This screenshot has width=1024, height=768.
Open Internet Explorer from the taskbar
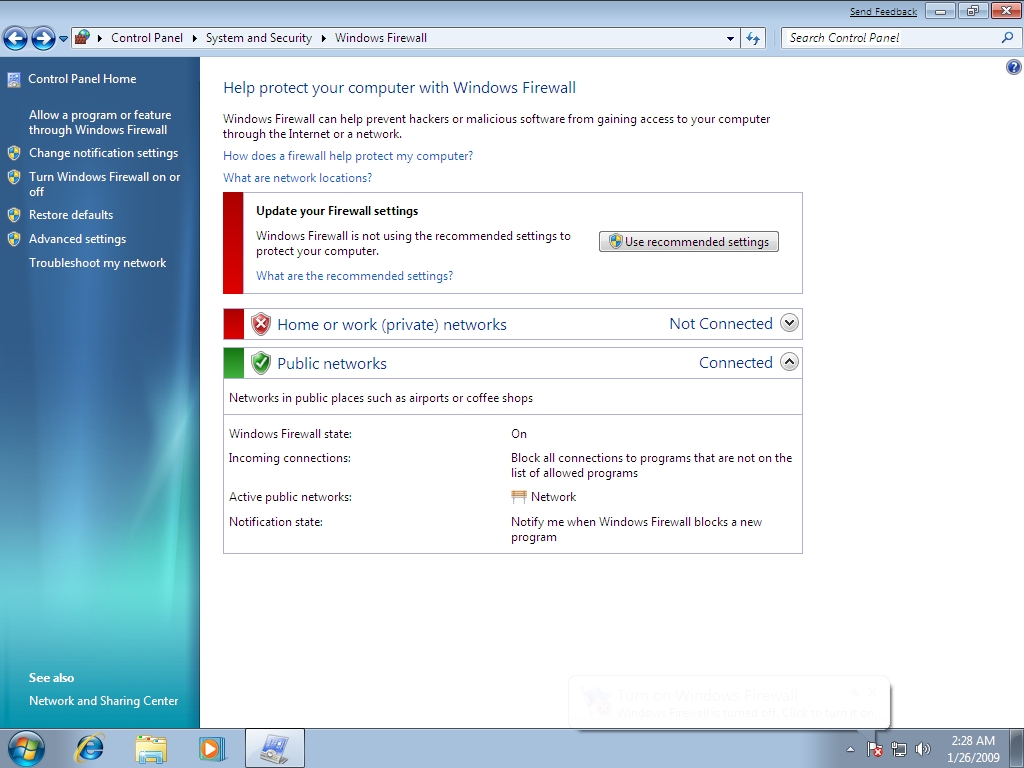(x=90, y=748)
